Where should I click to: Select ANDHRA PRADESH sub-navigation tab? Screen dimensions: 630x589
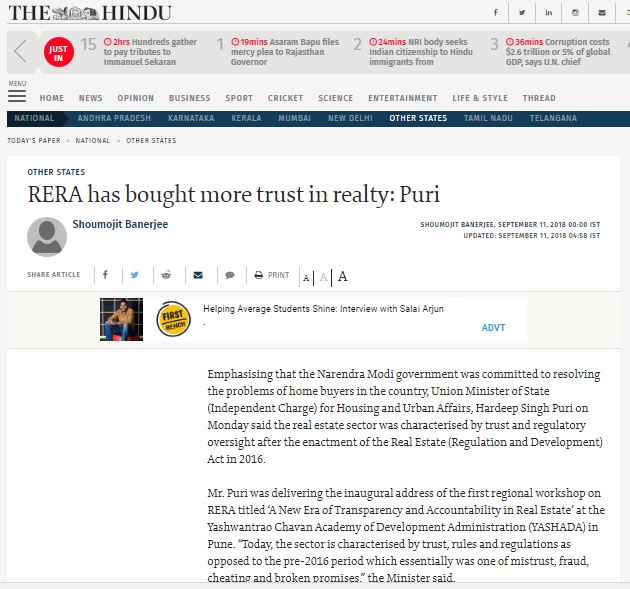point(114,118)
